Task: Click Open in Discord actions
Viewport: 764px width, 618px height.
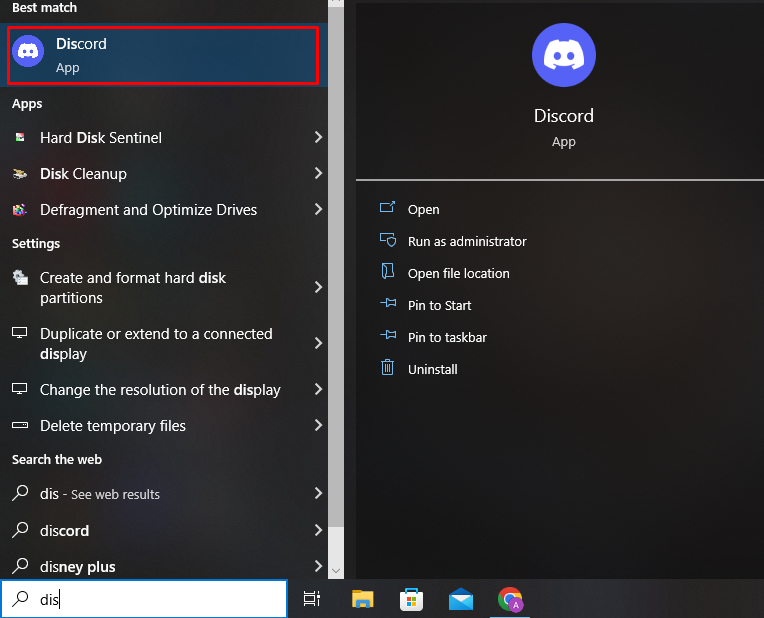Action: [x=423, y=210]
